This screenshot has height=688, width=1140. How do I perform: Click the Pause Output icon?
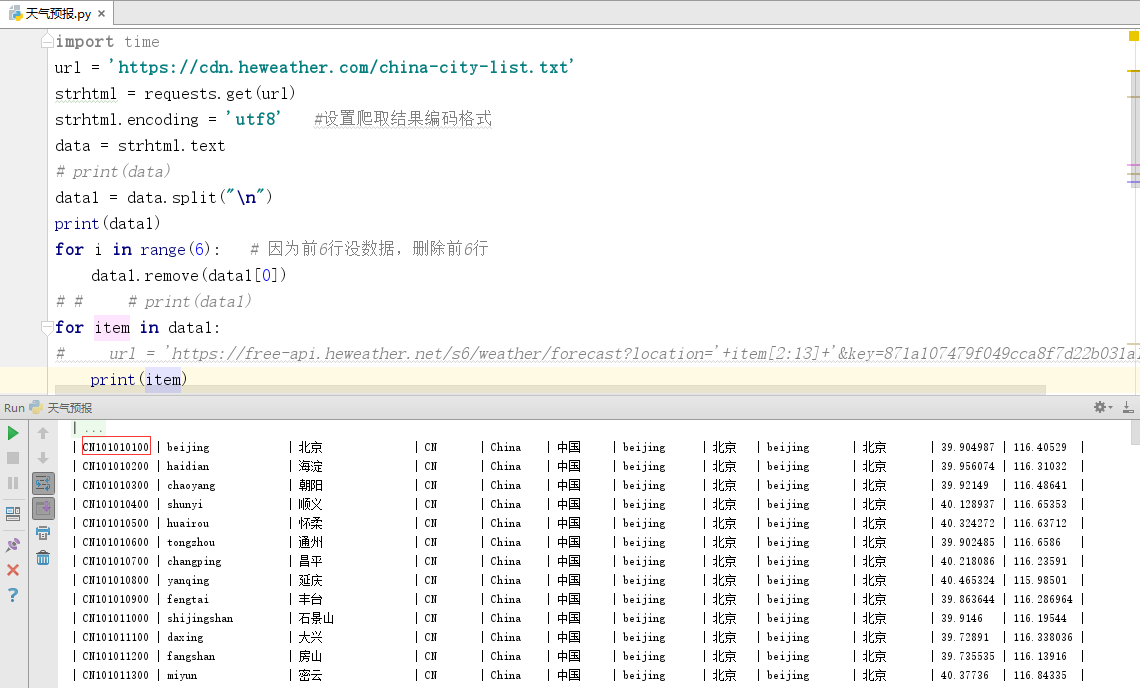(12, 483)
